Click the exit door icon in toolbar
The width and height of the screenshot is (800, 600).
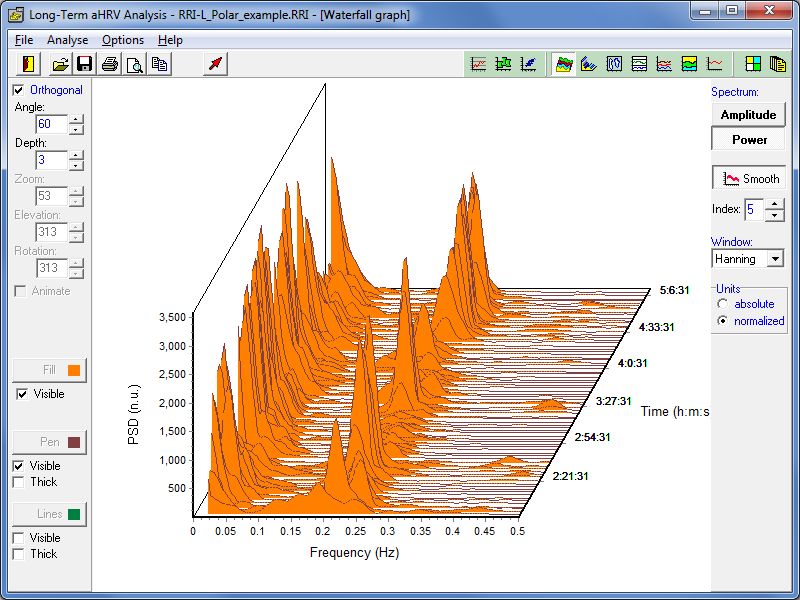point(27,64)
